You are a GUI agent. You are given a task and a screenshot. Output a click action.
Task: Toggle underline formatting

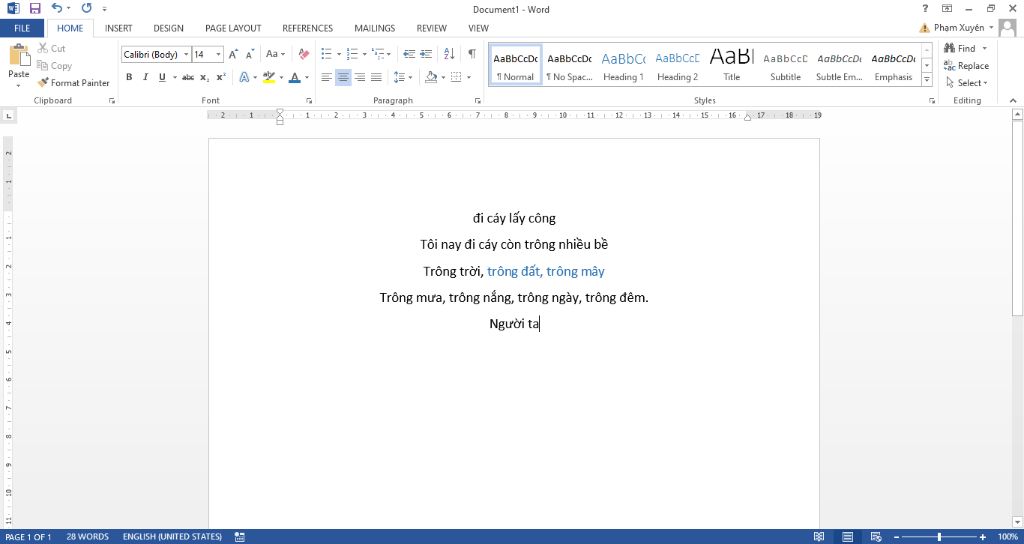tap(162, 77)
